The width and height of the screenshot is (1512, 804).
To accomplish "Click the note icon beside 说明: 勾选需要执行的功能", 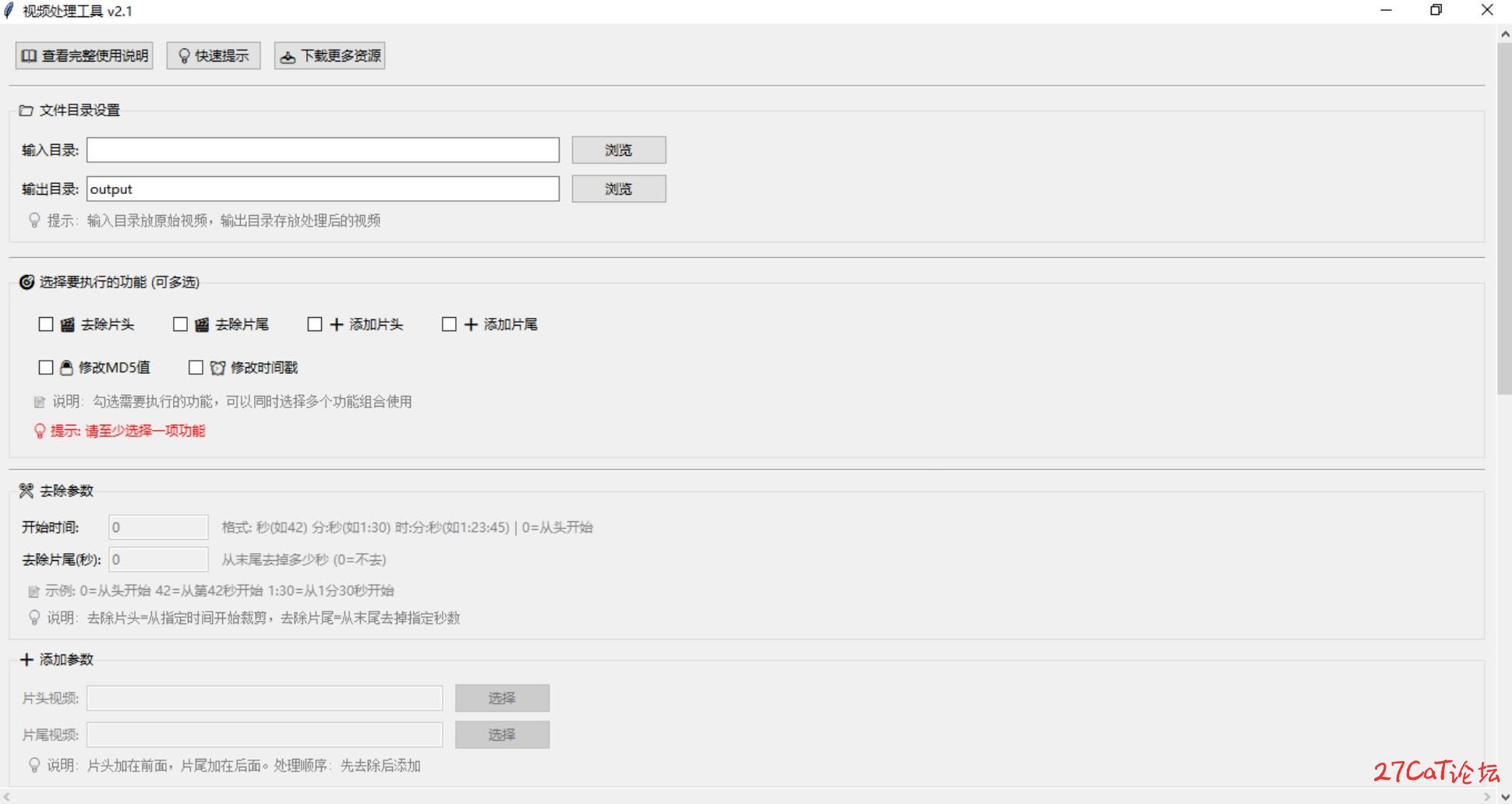I will click(x=40, y=402).
